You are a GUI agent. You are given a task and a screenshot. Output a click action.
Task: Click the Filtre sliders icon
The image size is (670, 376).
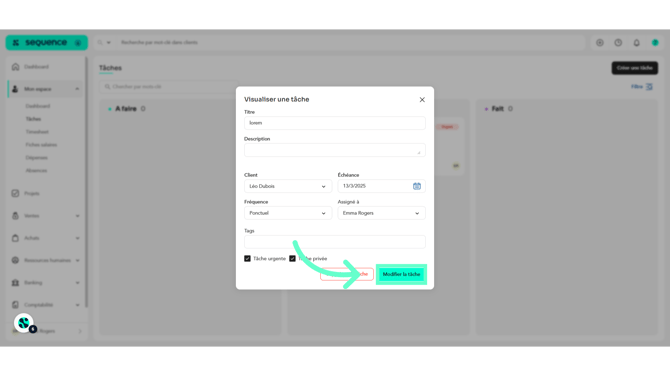tap(649, 87)
